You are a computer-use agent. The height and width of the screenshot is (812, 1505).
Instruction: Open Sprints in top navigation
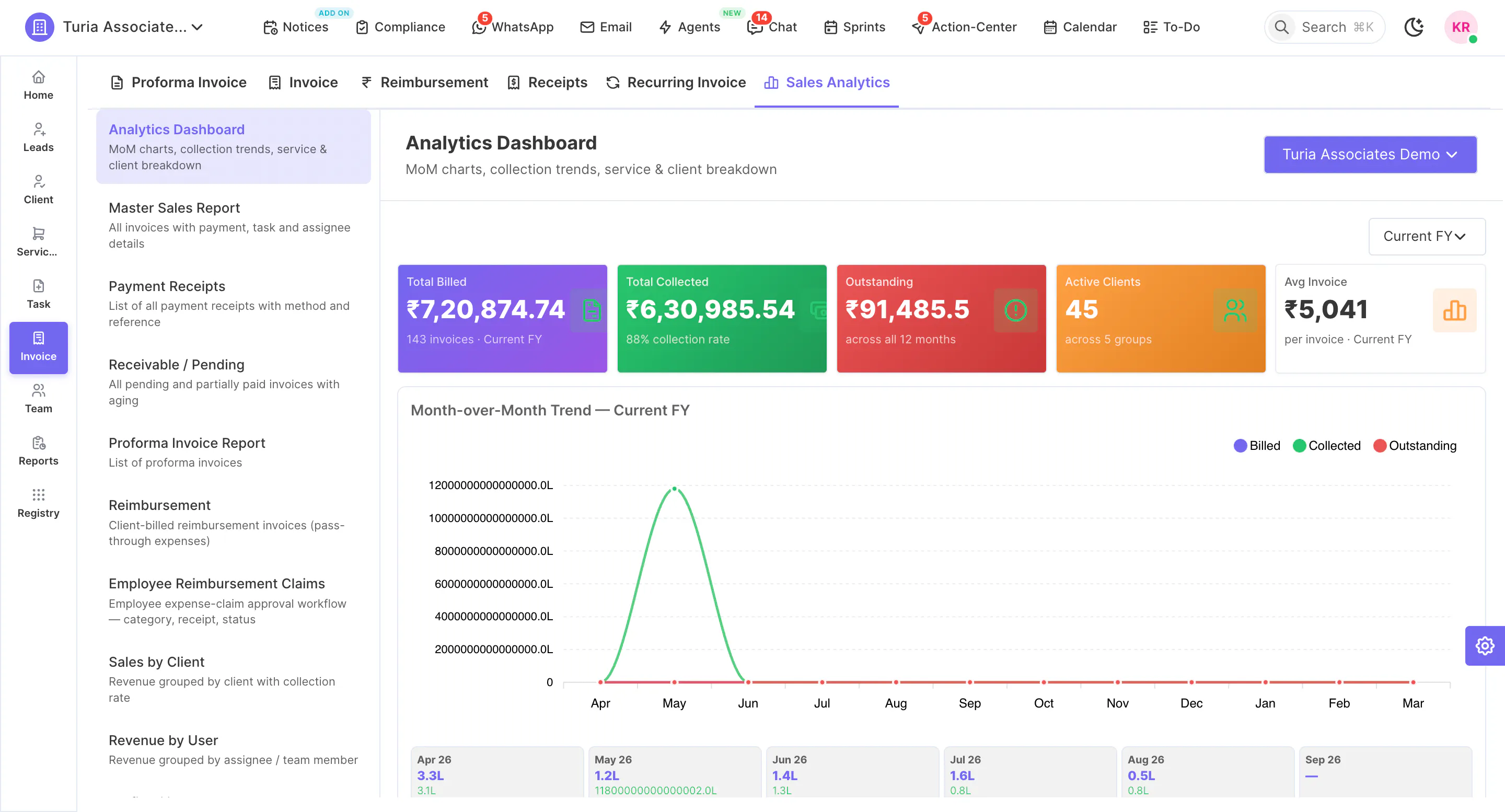855,27
